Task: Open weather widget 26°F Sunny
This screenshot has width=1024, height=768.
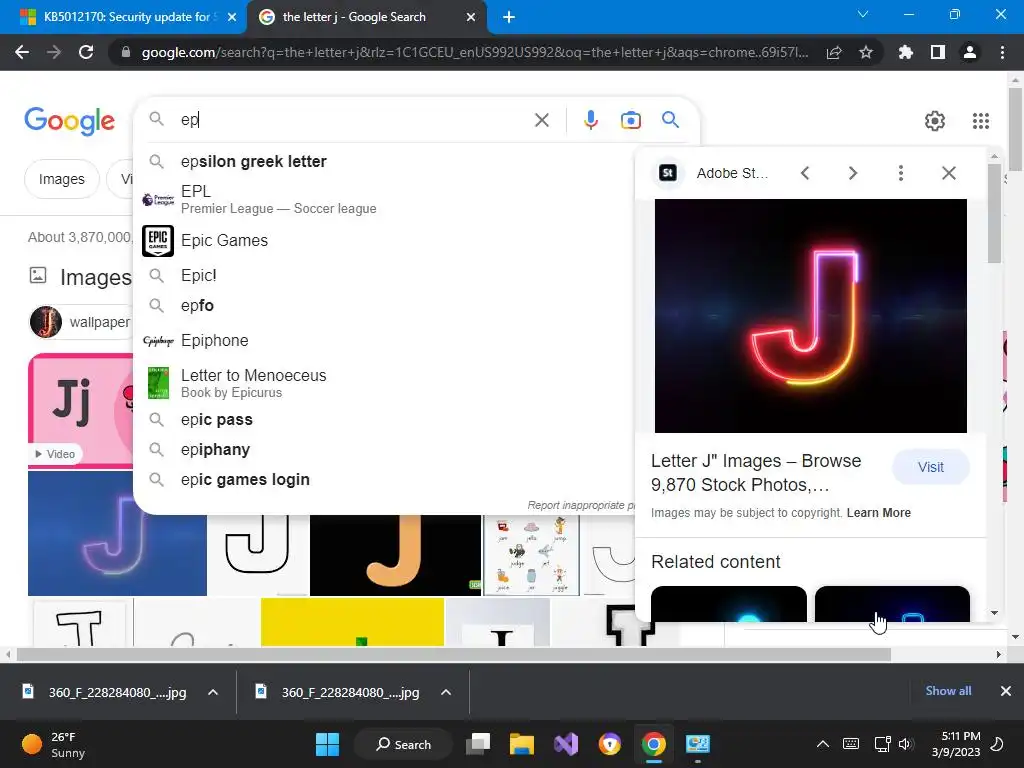Action: coord(54,744)
